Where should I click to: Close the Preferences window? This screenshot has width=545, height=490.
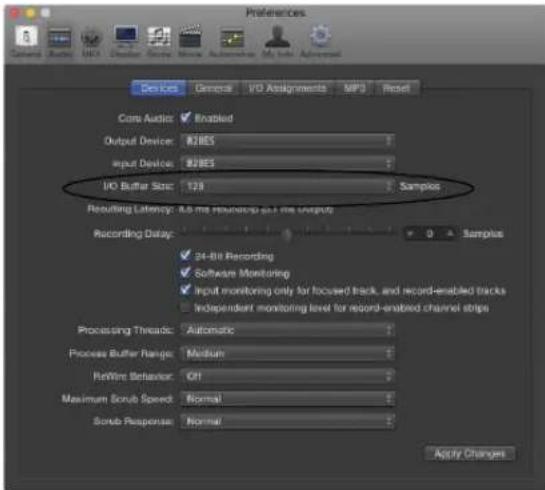coord(14,14)
